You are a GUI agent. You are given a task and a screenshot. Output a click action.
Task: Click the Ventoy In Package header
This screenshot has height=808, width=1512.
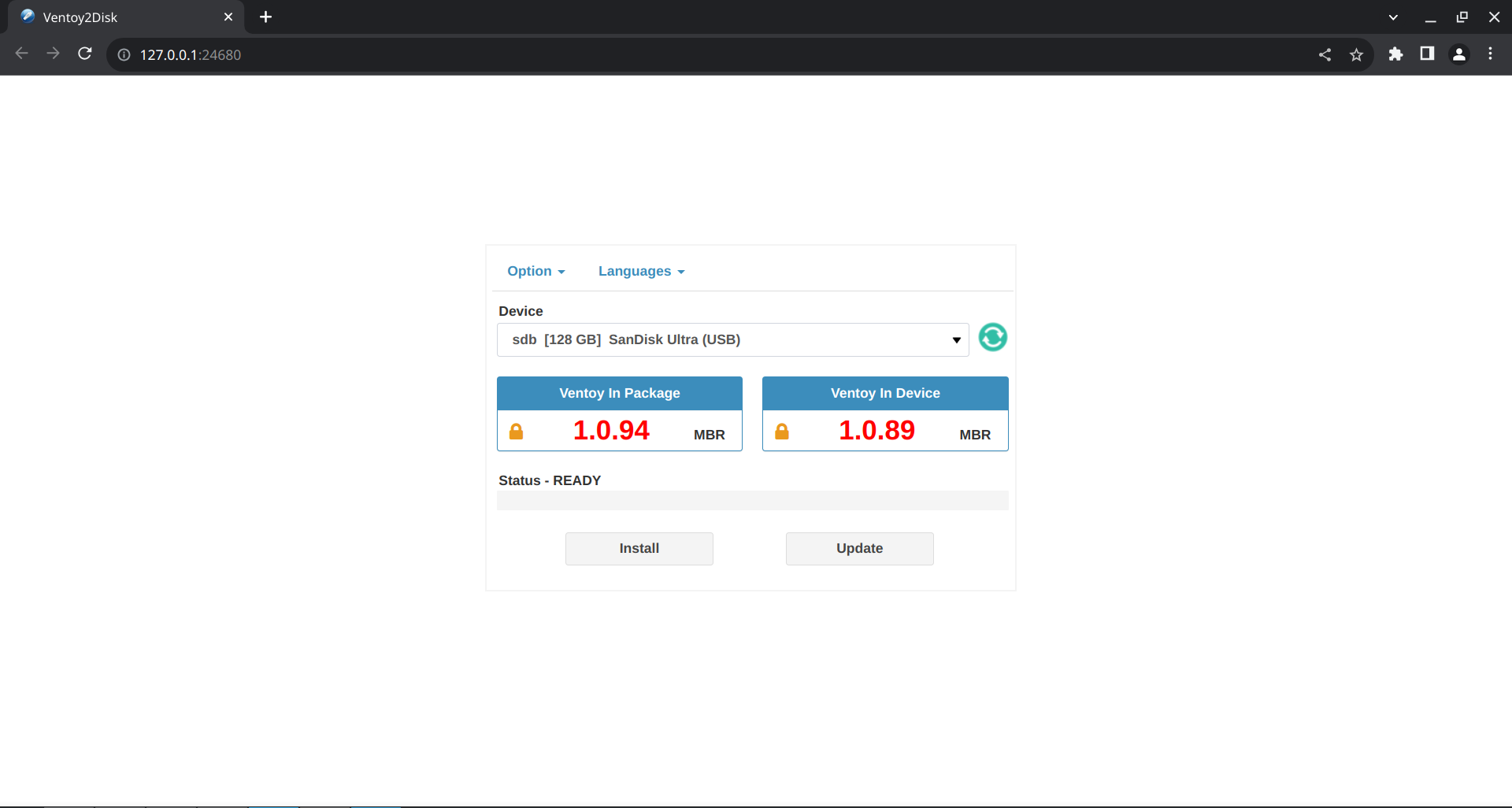tap(620, 393)
